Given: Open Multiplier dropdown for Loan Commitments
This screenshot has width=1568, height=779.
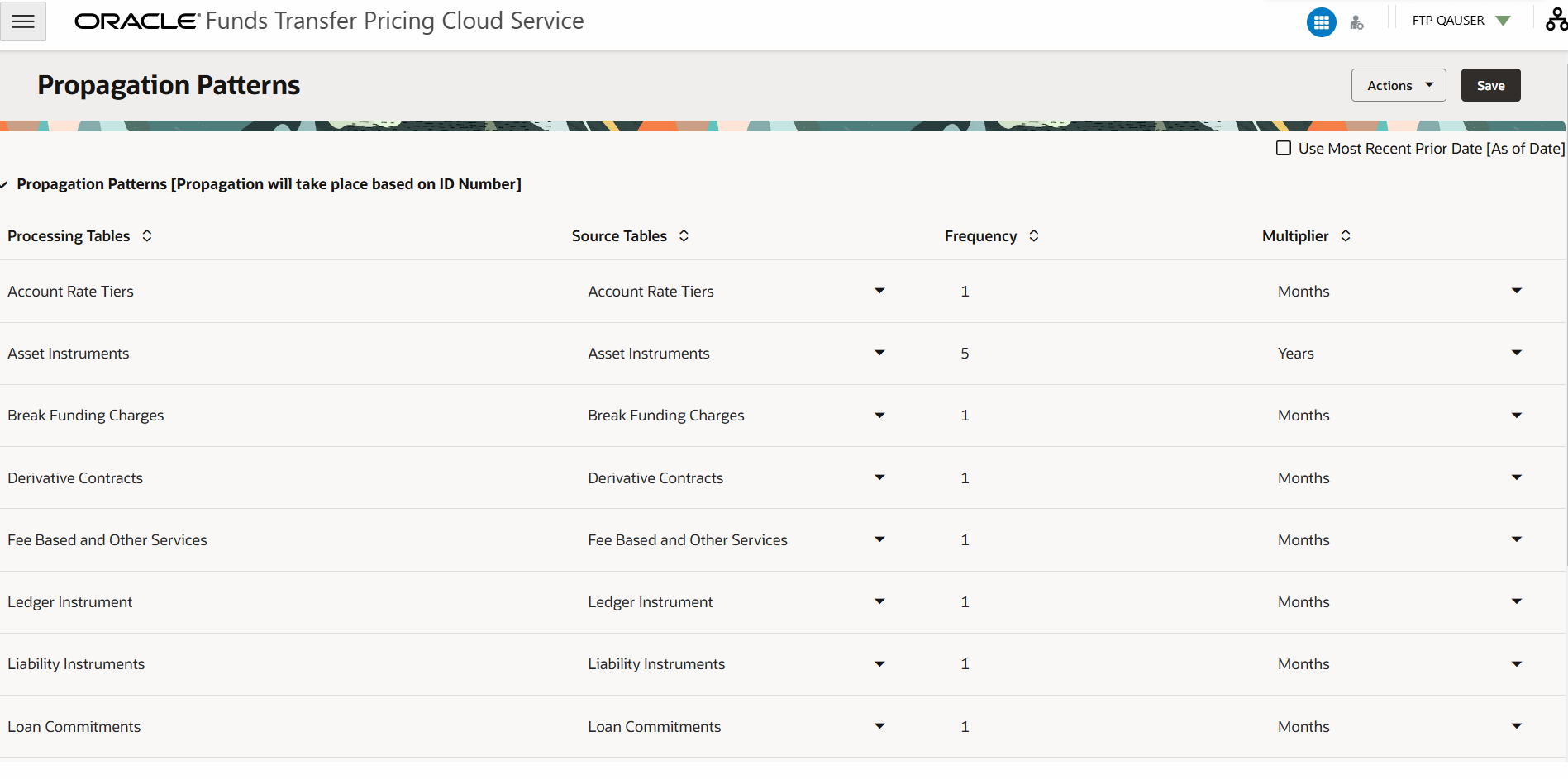Looking at the screenshot, I should (x=1516, y=726).
